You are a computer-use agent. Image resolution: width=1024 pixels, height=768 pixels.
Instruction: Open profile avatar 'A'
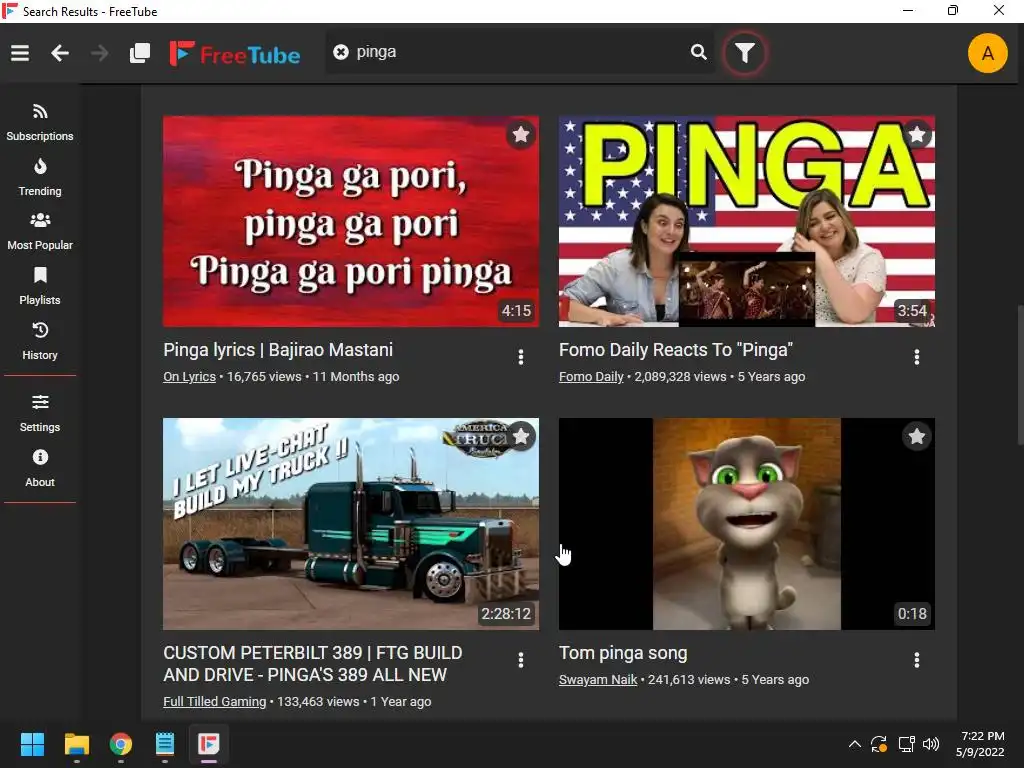(987, 53)
